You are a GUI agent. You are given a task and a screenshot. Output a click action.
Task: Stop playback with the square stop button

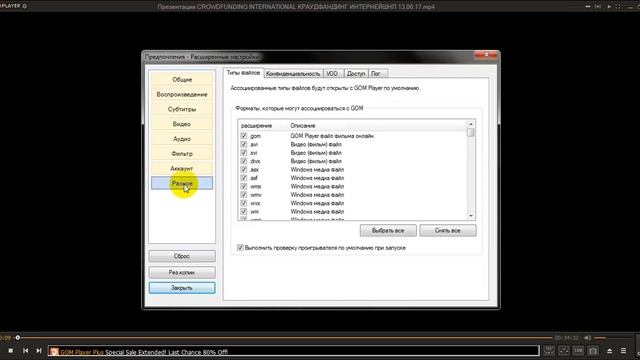[11, 351]
